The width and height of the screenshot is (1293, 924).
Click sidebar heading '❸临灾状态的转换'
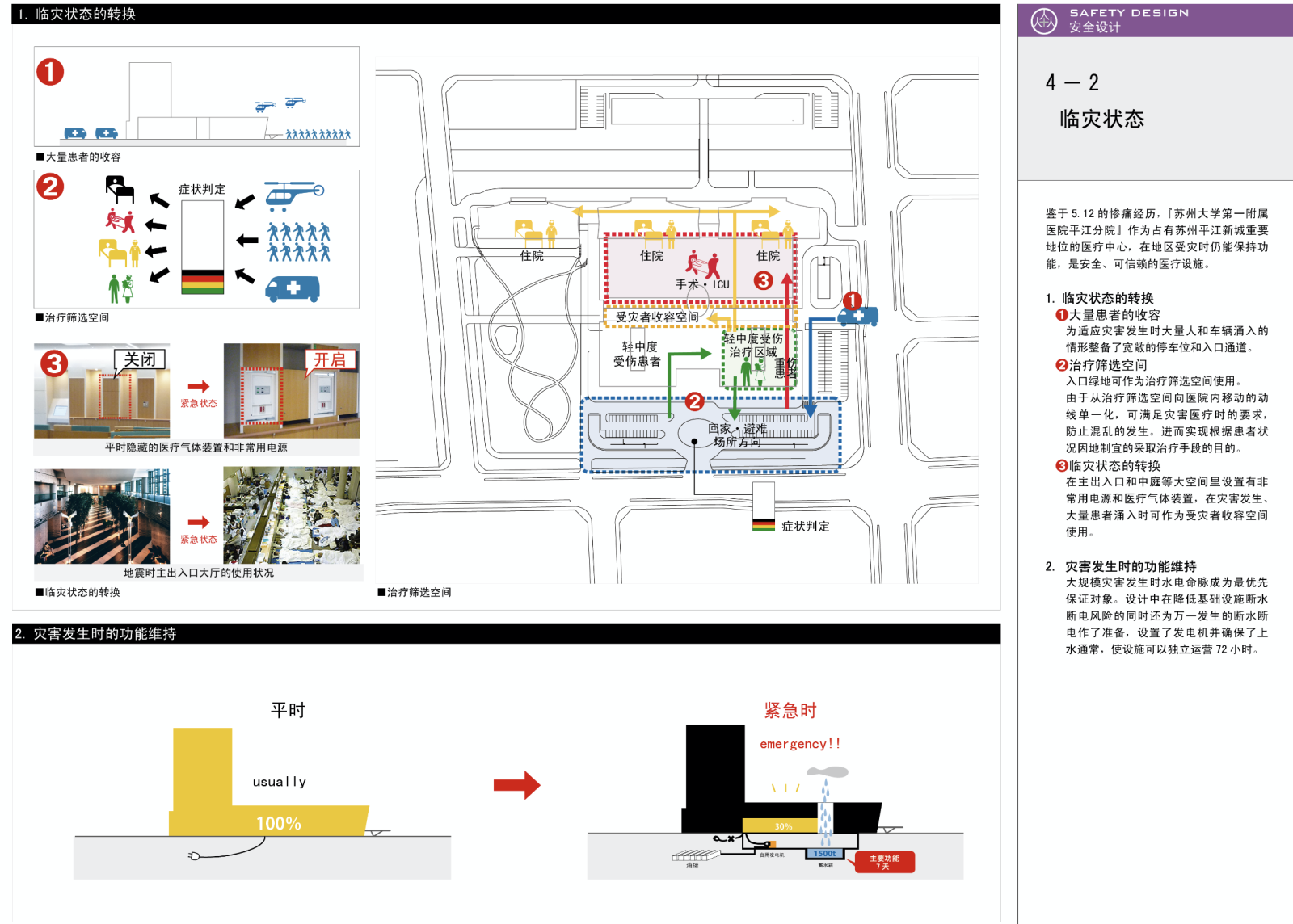(x=1108, y=465)
